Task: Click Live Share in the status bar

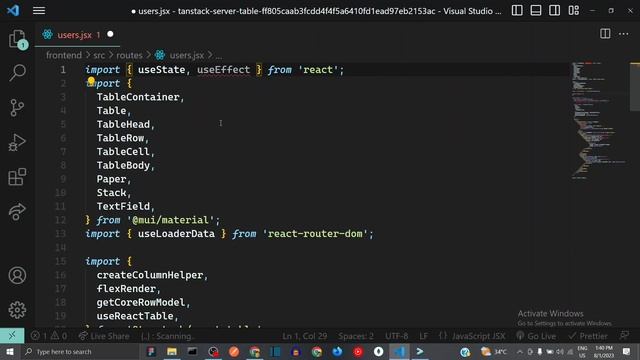Action: [104, 336]
